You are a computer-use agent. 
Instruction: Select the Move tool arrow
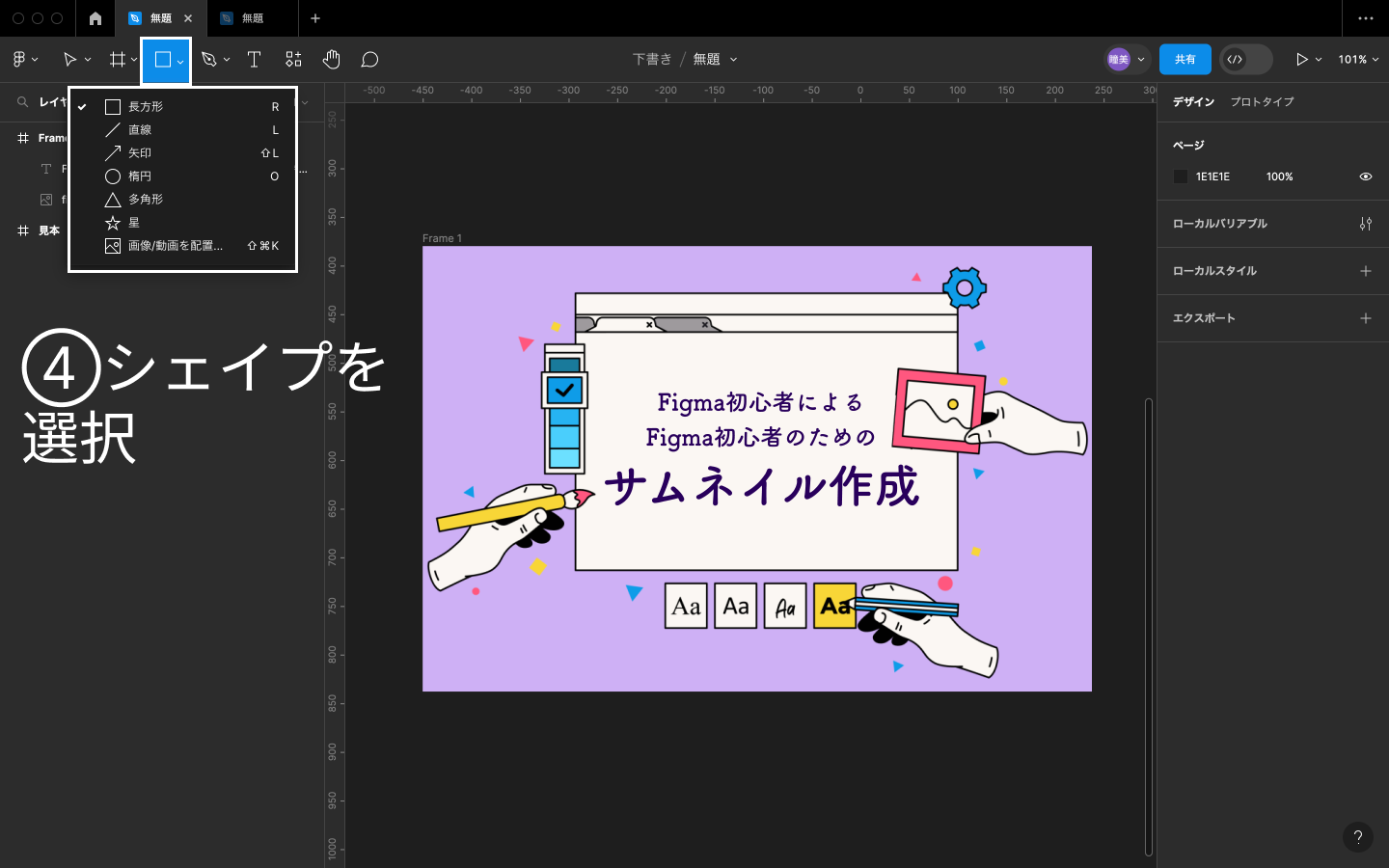(x=69, y=60)
